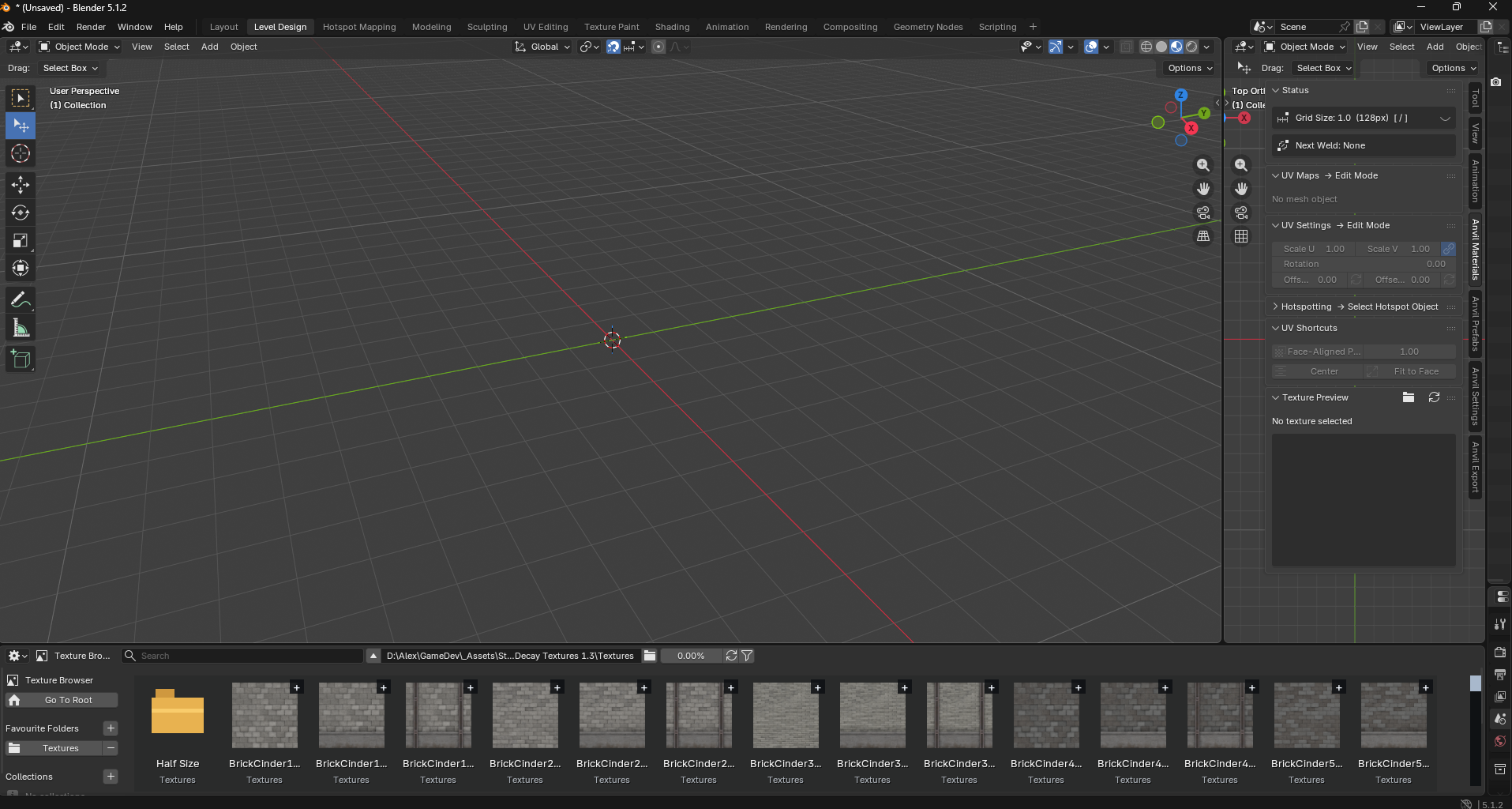Open Grid Size dropdown chevron

[x=1445, y=118]
